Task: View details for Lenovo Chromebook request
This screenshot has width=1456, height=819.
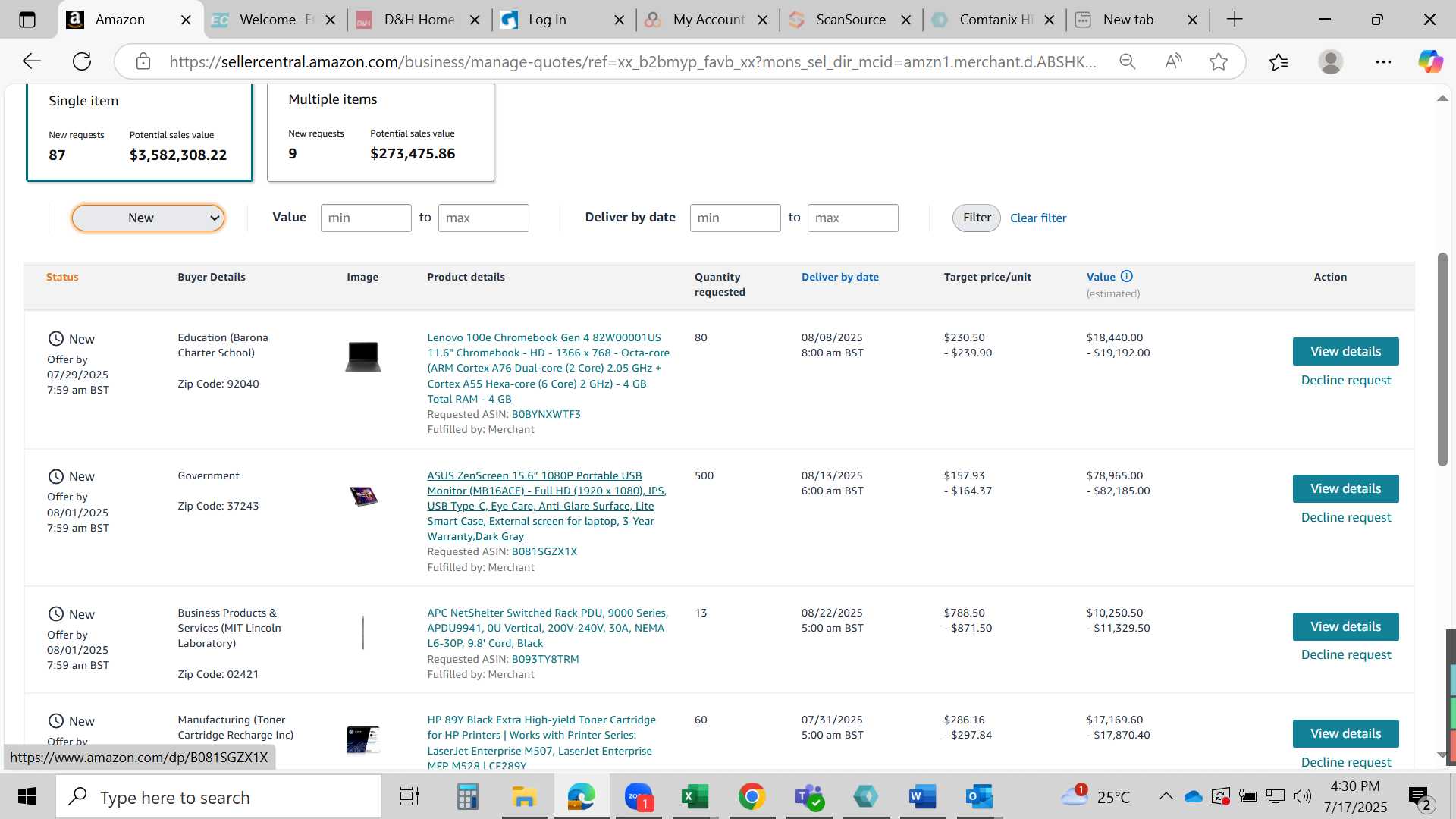Action: (x=1345, y=352)
